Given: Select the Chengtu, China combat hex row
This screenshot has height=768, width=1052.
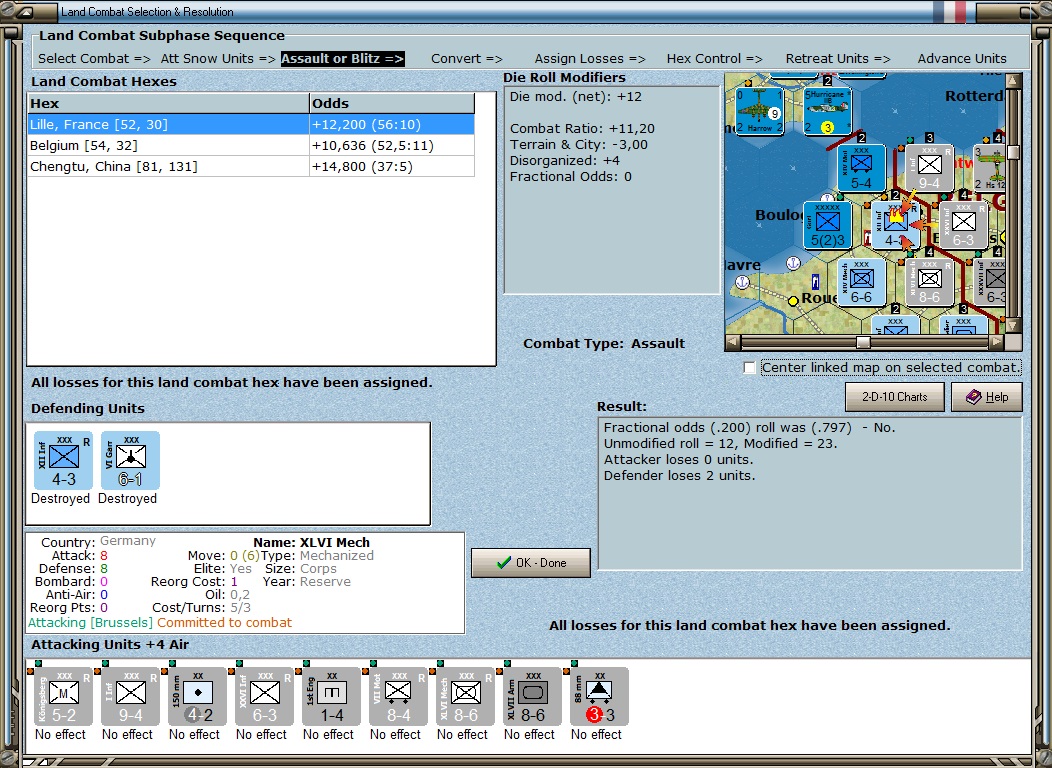Looking at the screenshot, I should (251, 166).
